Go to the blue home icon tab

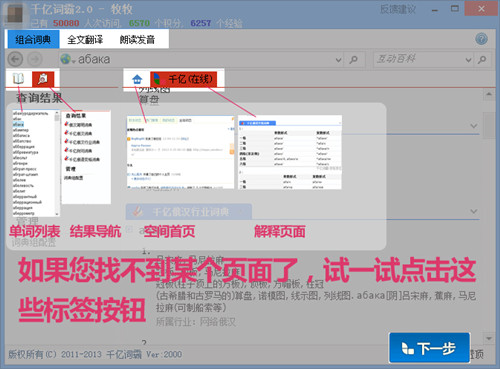(137, 79)
